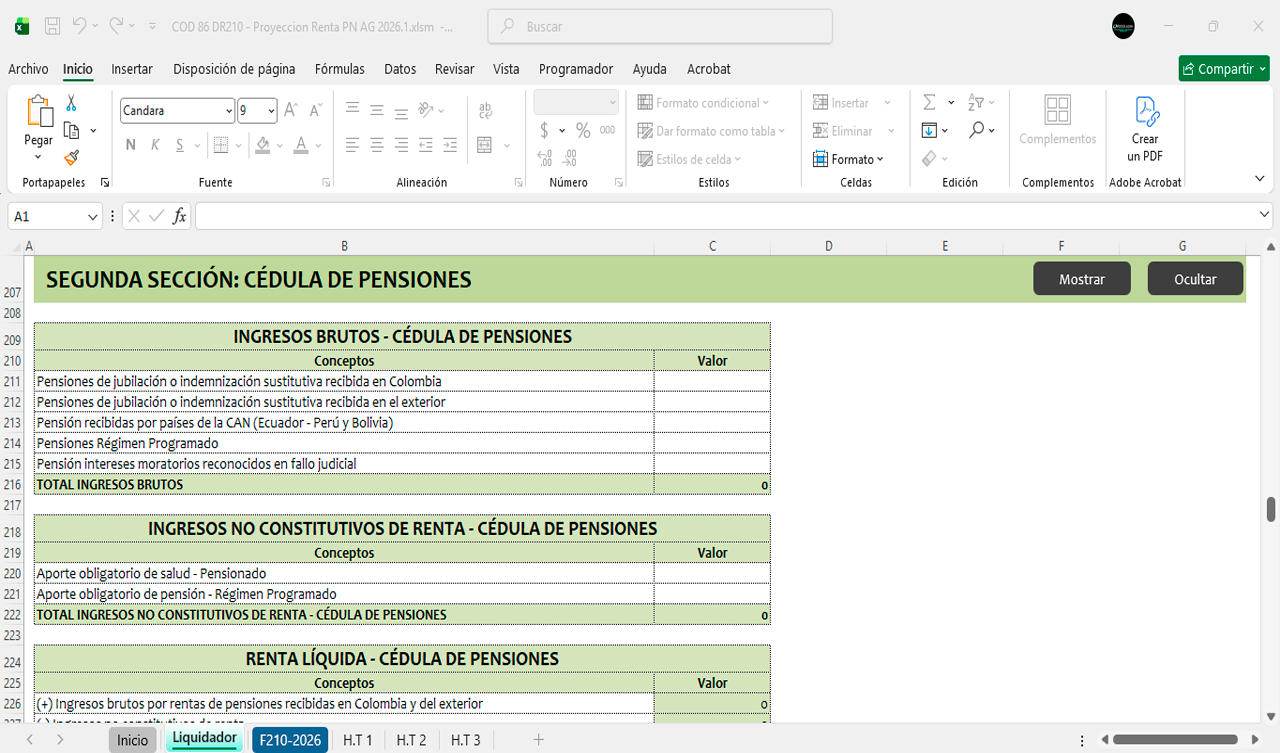Image resolution: width=1280 pixels, height=753 pixels.
Task: Click the percent style icon
Action: tap(582, 130)
